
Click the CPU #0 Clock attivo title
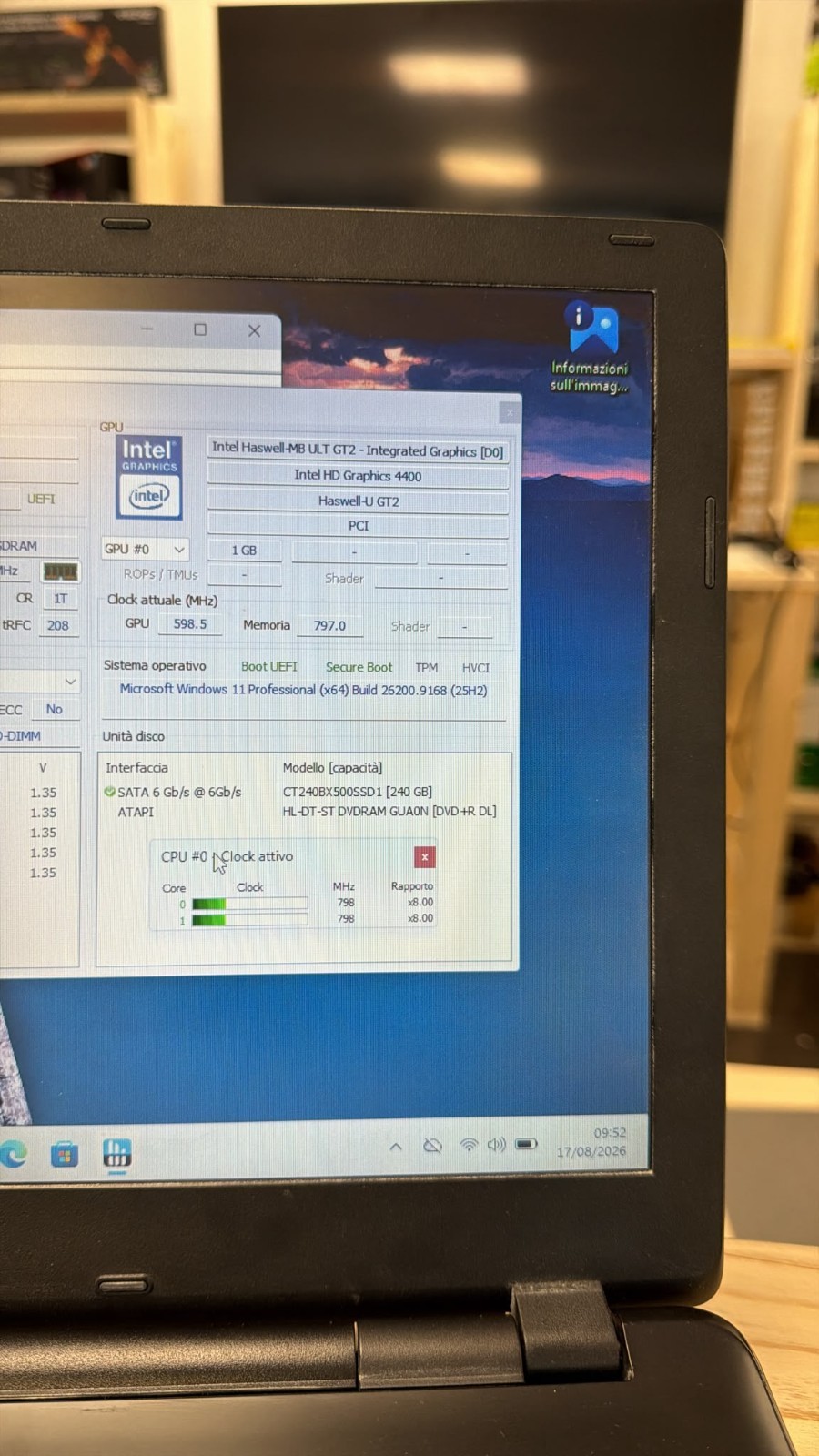click(227, 856)
